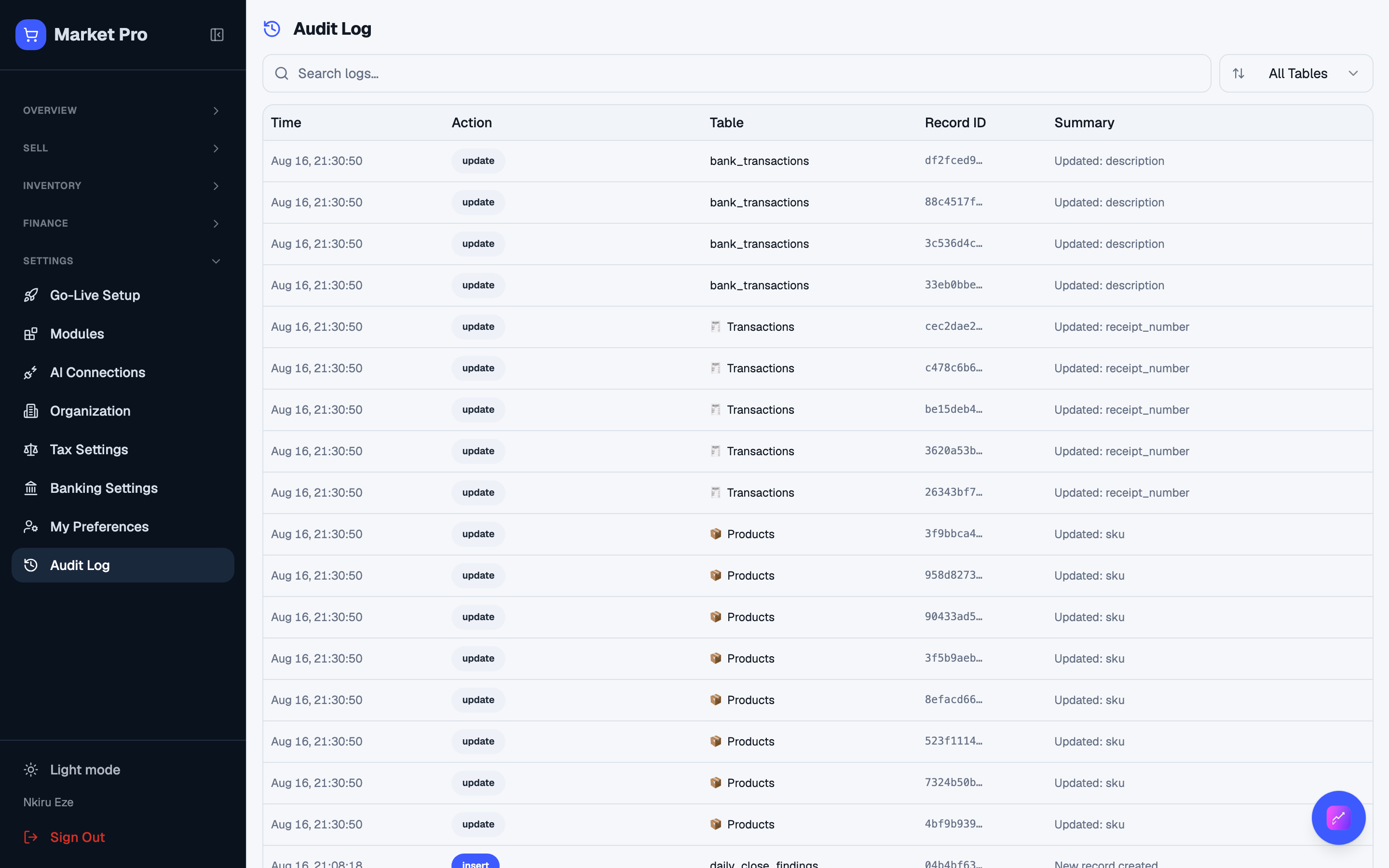Screen dimensions: 1389x868
Task: Open My Preferences page
Action: coord(122,527)
